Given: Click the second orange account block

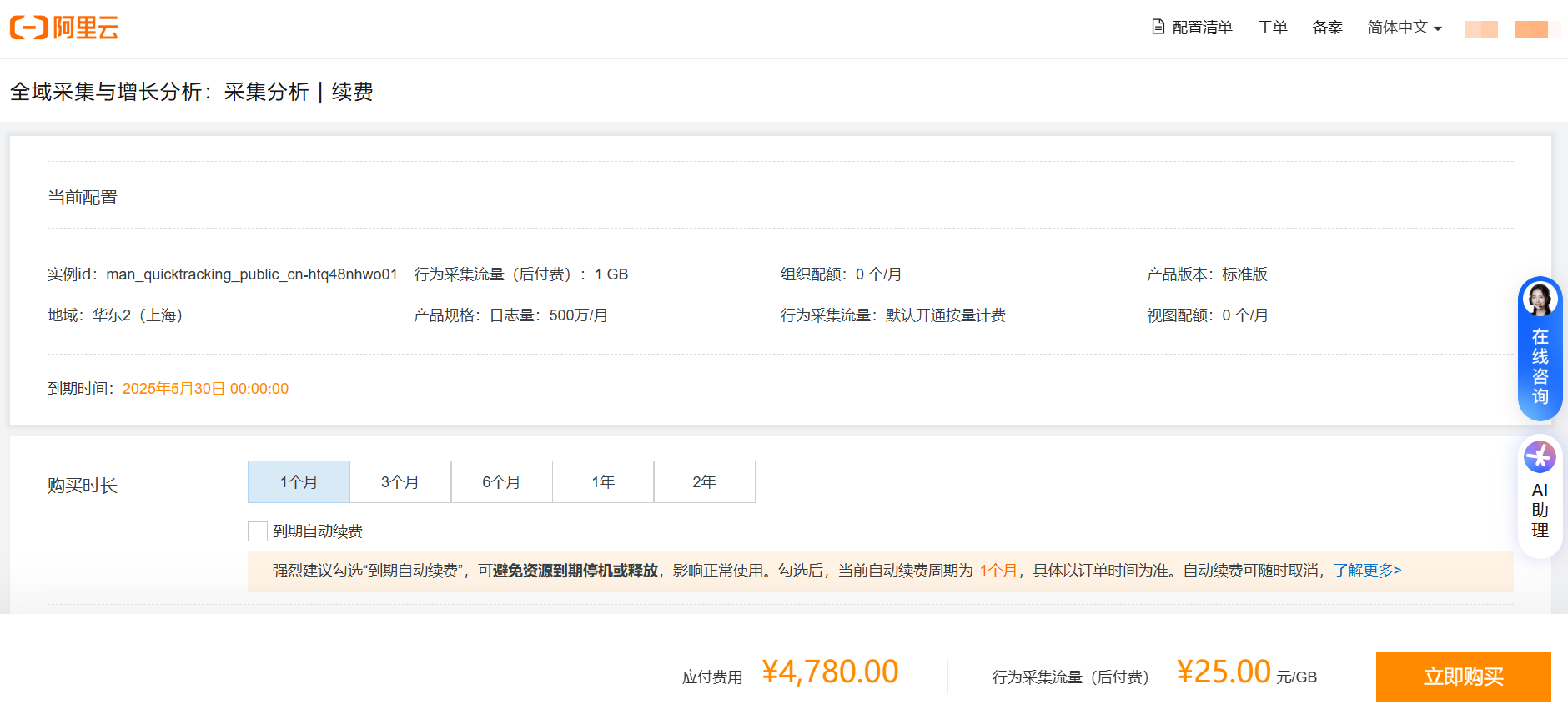Looking at the screenshot, I should click(1531, 29).
